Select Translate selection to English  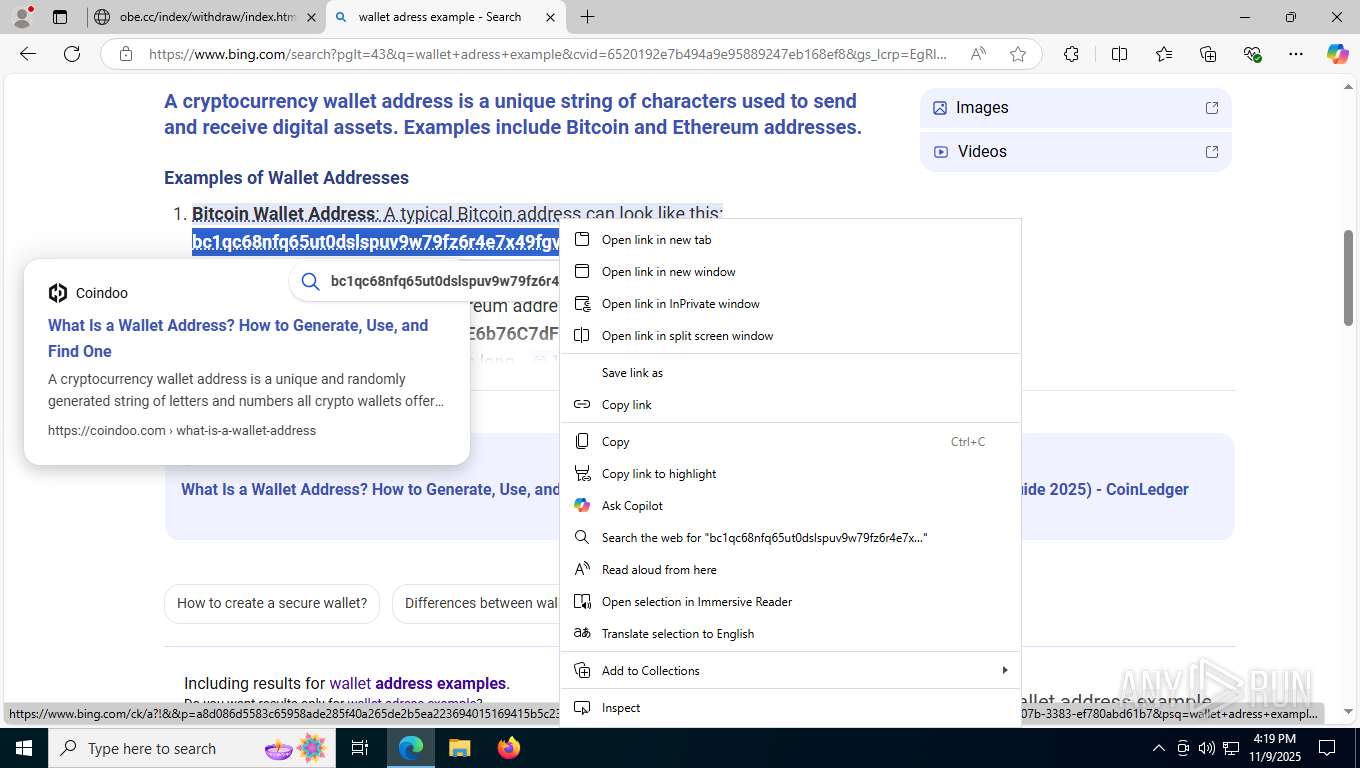790,634
